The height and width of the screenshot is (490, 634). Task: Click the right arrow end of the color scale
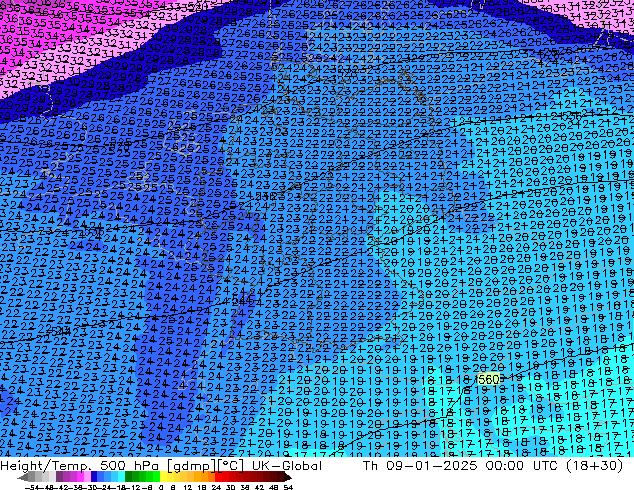(x=287, y=477)
